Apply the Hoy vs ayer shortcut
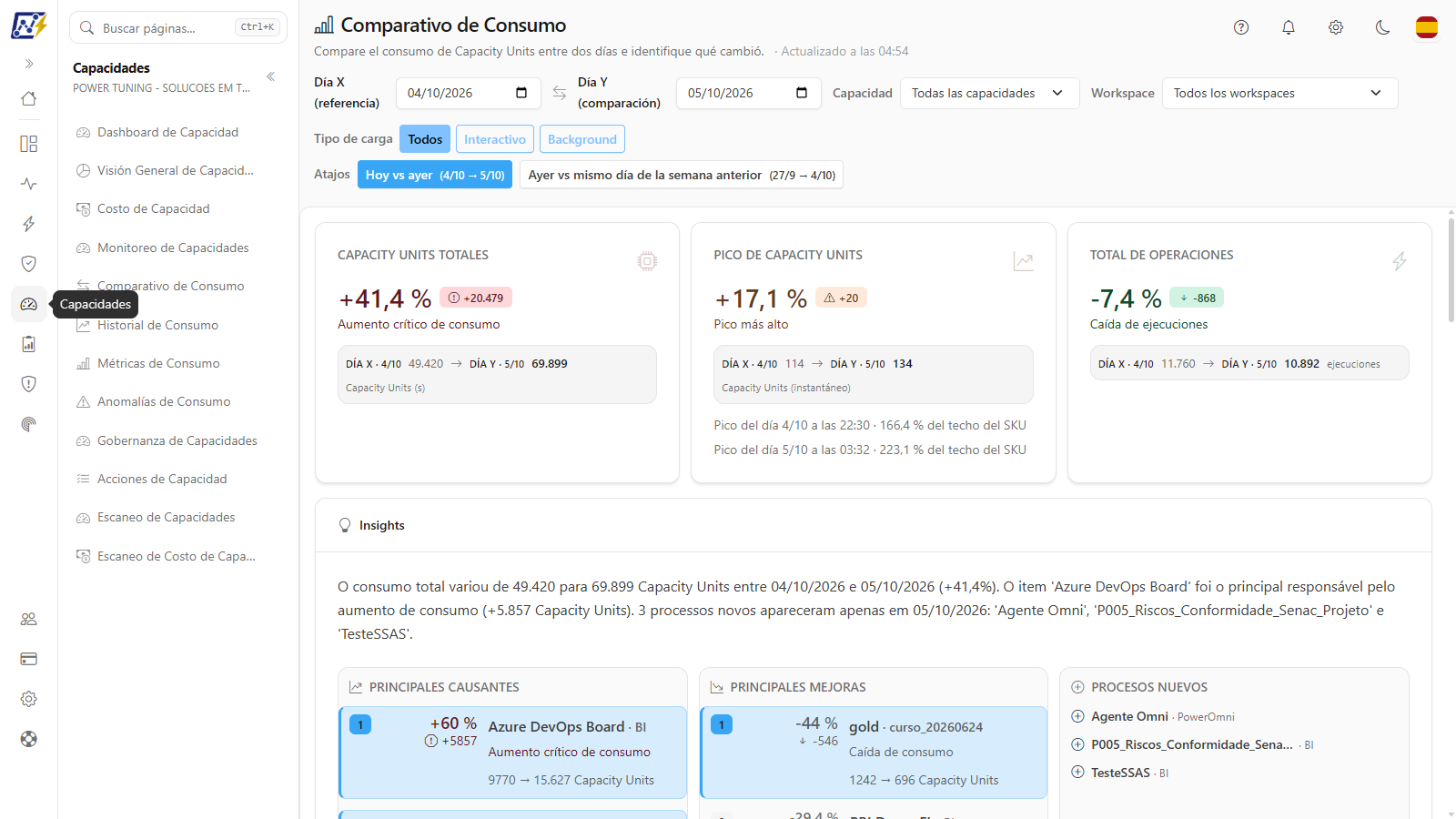This screenshot has width=1456, height=819. pyautogui.click(x=435, y=175)
